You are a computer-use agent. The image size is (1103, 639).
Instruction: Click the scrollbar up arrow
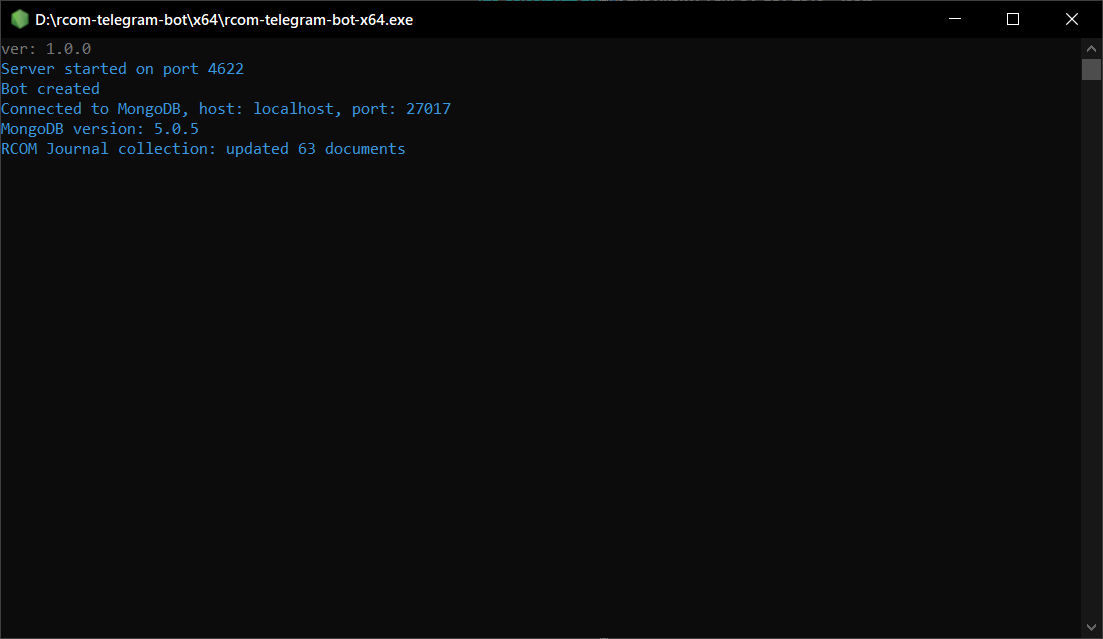pyautogui.click(x=1091, y=49)
